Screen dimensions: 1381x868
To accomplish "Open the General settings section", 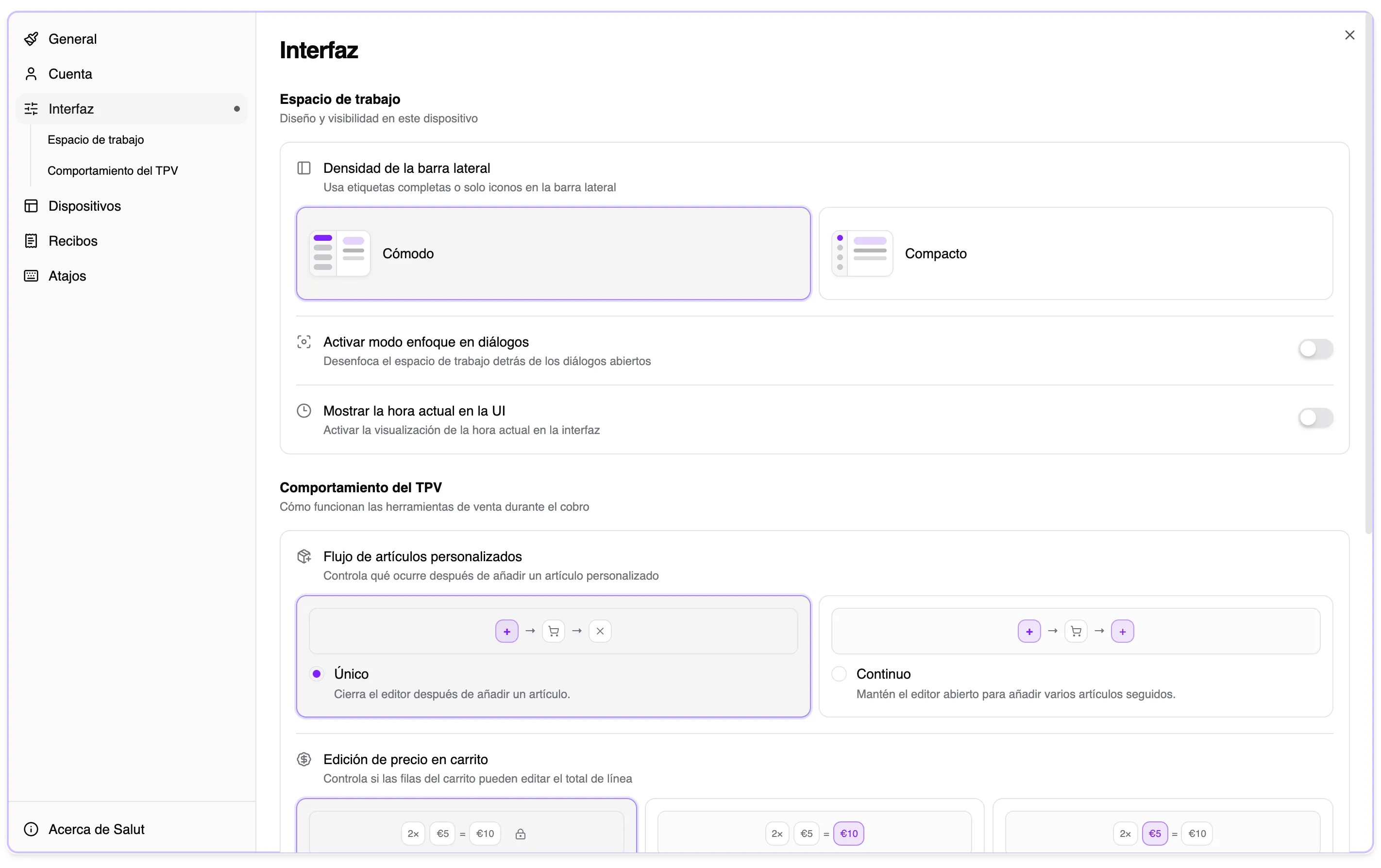I will [131, 39].
